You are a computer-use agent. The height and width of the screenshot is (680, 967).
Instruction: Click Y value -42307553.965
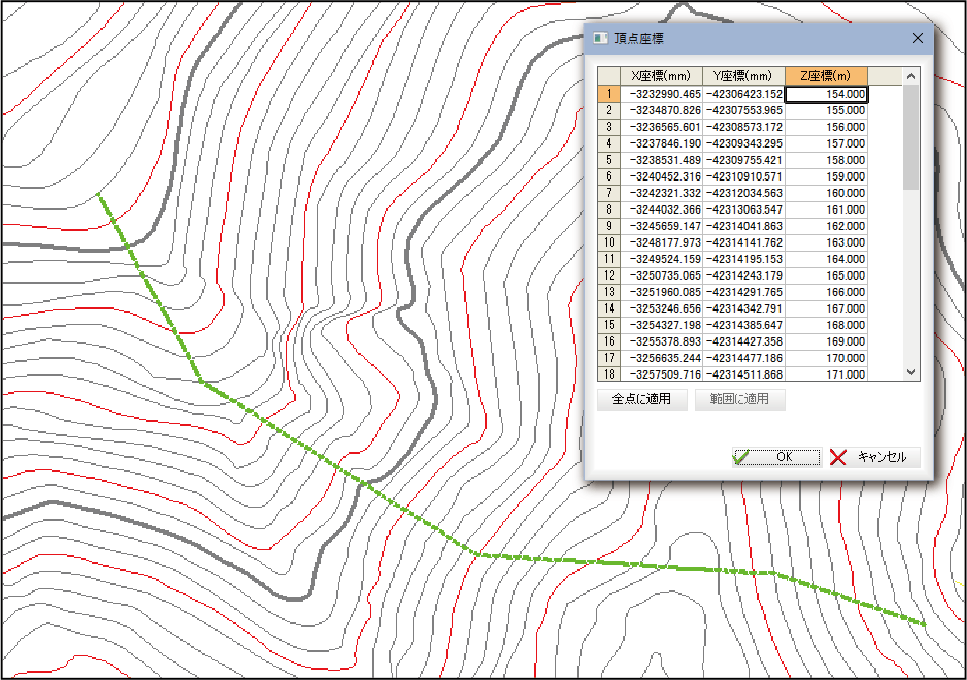coord(744,110)
